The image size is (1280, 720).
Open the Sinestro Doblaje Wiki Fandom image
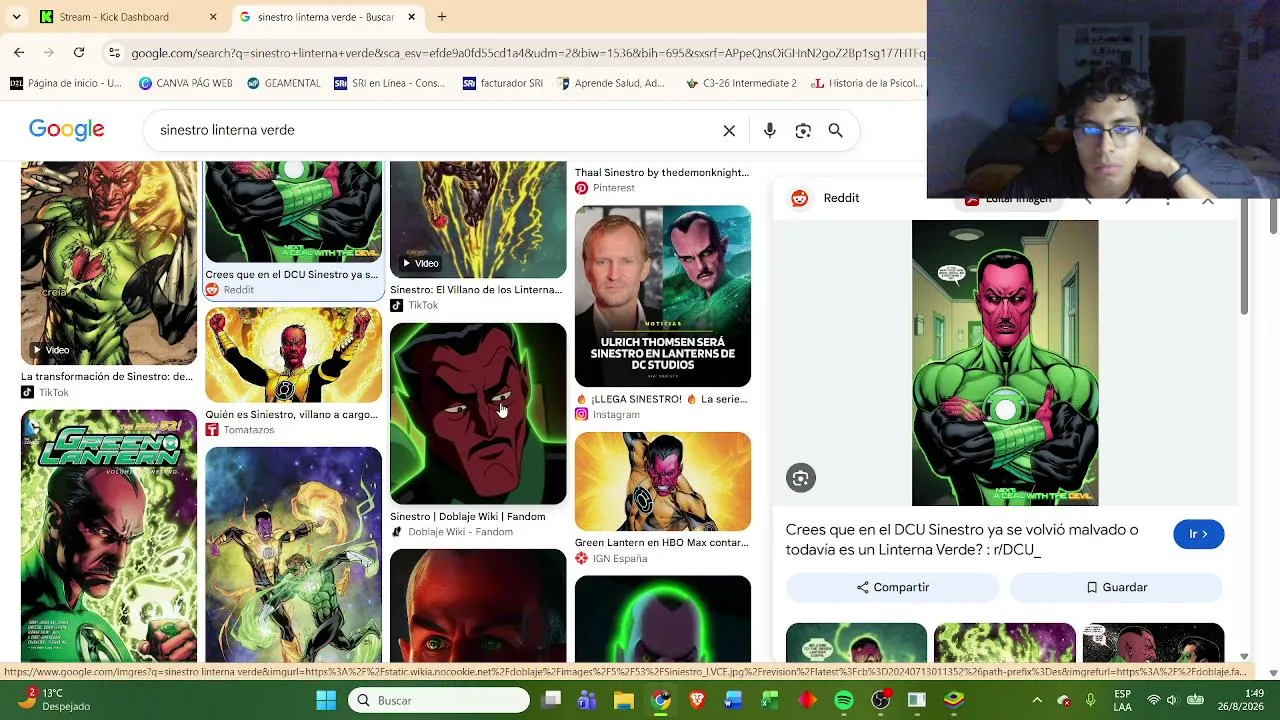tap(478, 414)
